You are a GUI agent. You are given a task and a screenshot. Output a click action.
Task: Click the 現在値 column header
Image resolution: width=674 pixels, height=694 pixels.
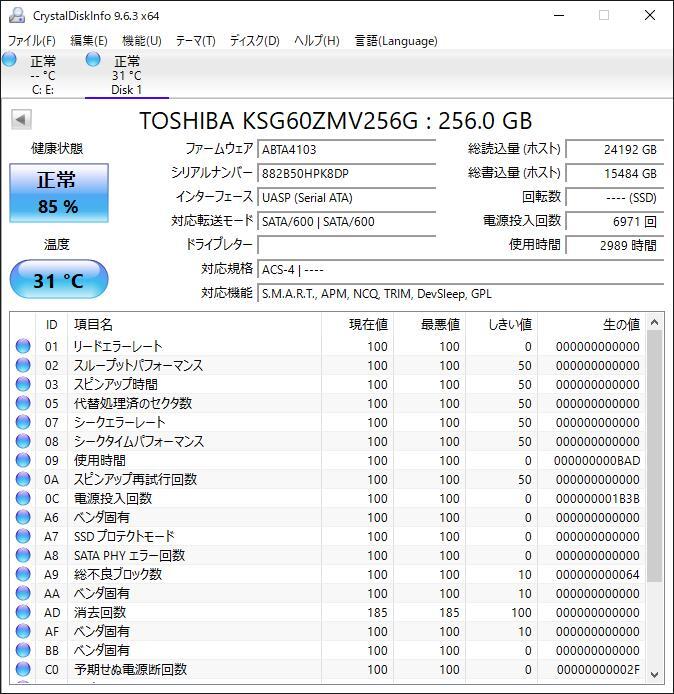click(358, 324)
